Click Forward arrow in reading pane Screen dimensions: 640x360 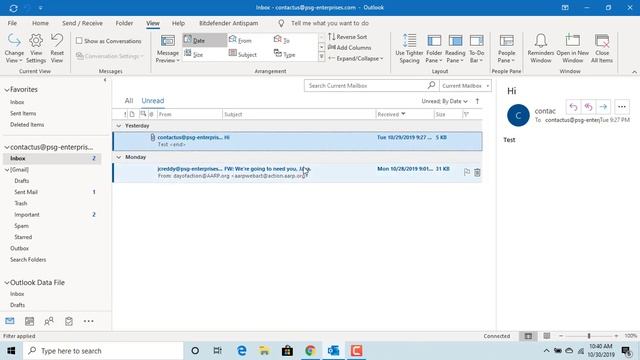(603, 107)
